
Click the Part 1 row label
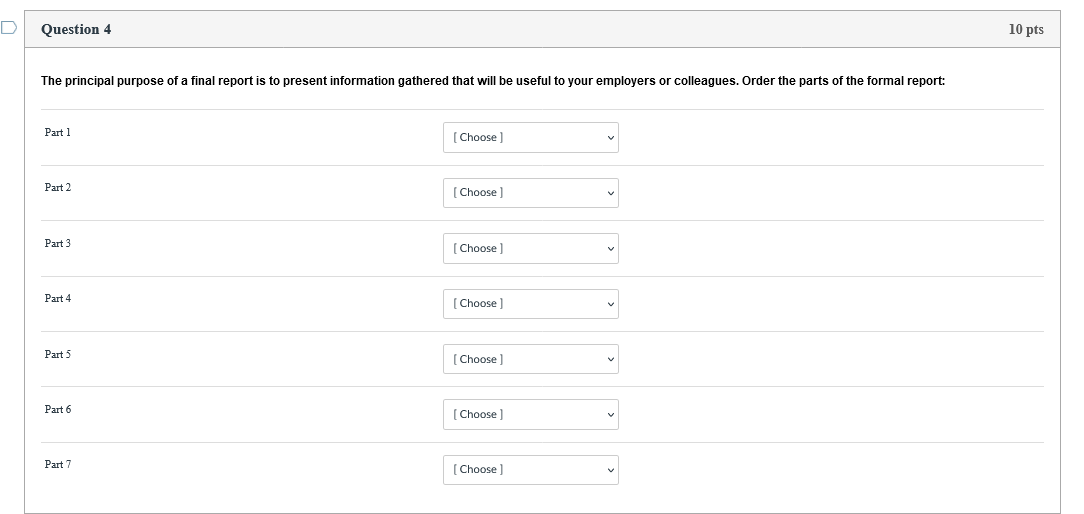tap(58, 133)
